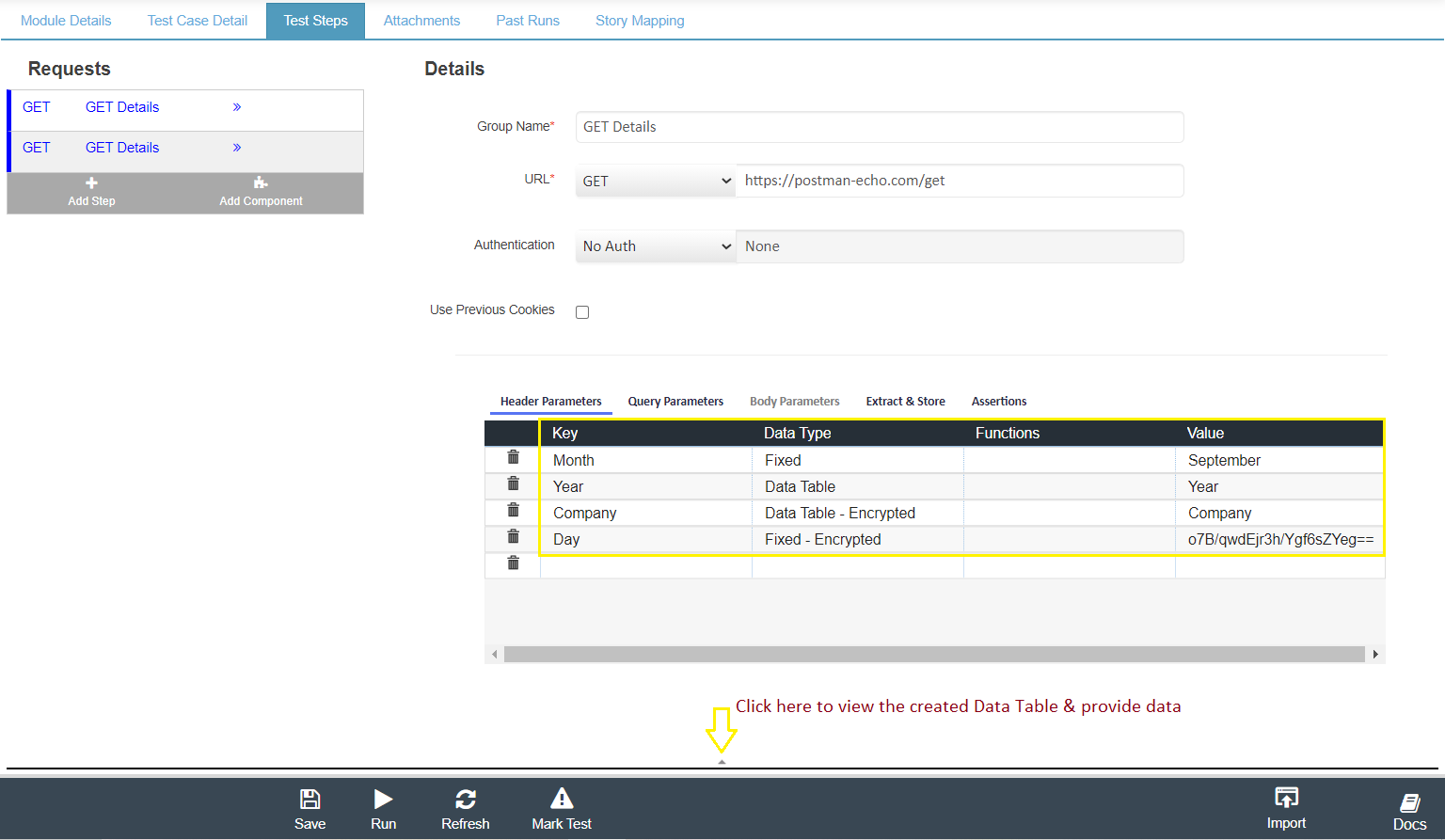The width and height of the screenshot is (1445, 840).
Task: Click the Month key cell
Action: [x=646, y=460]
